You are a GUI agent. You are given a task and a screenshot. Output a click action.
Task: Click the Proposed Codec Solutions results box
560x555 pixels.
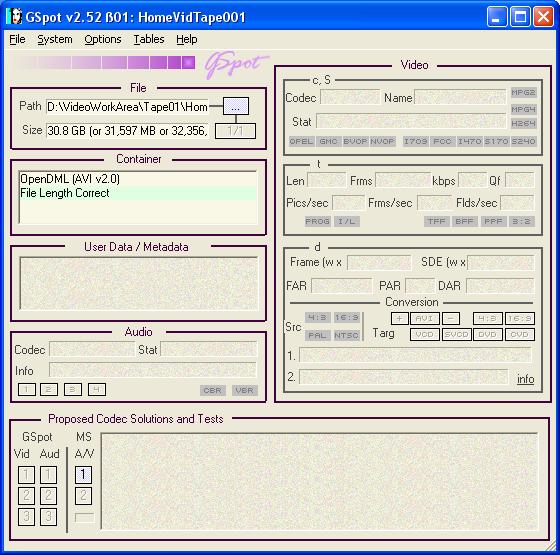[x=319, y=481]
